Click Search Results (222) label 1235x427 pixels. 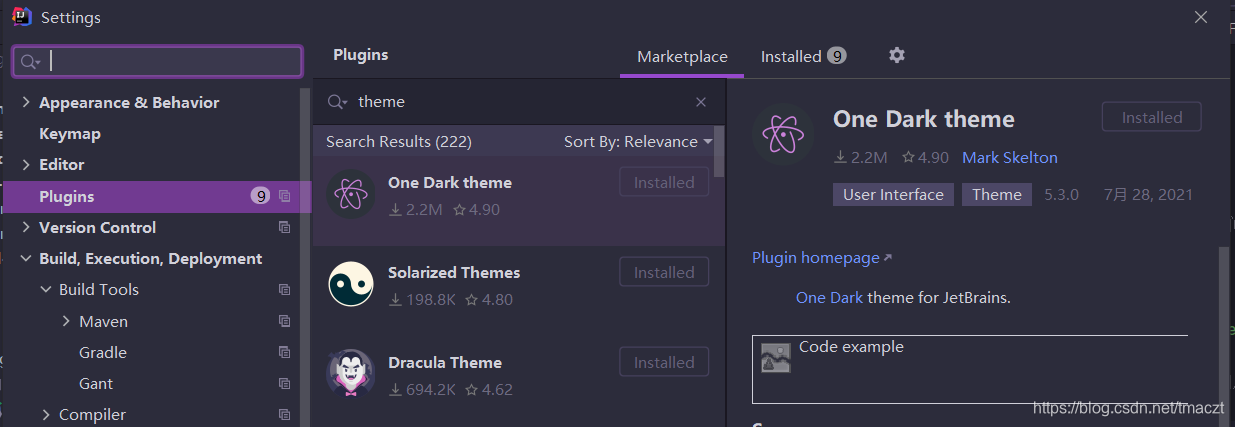(399, 141)
